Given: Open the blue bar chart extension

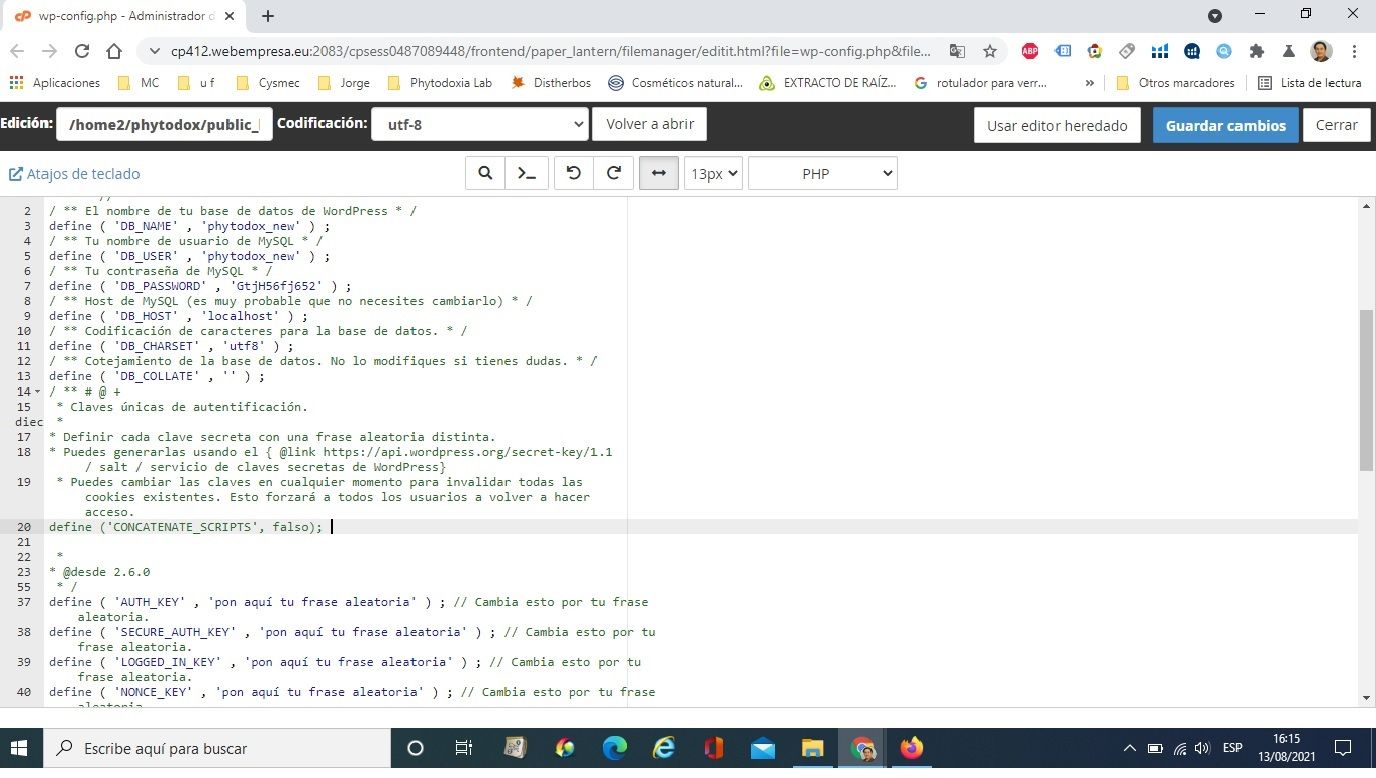Looking at the screenshot, I should [1159, 51].
